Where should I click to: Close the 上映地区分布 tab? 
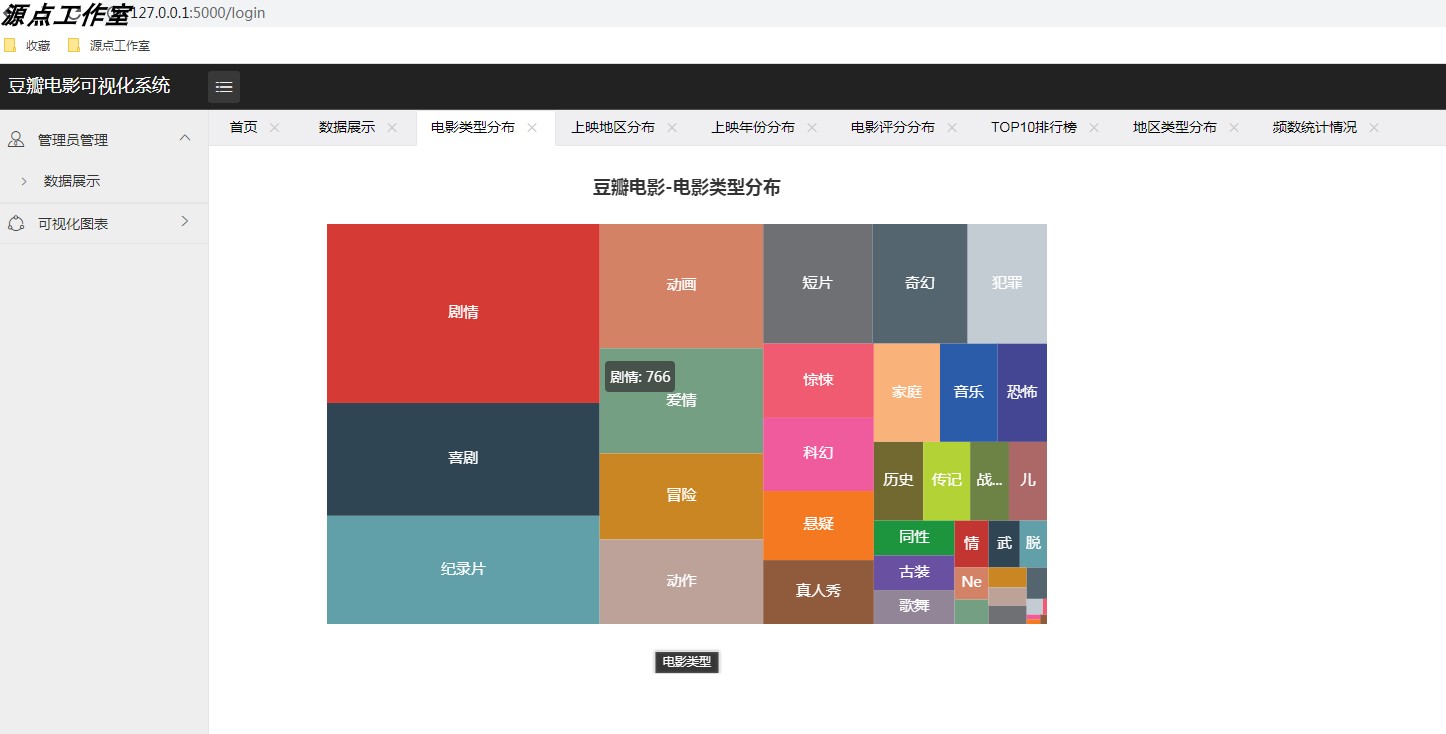click(672, 127)
